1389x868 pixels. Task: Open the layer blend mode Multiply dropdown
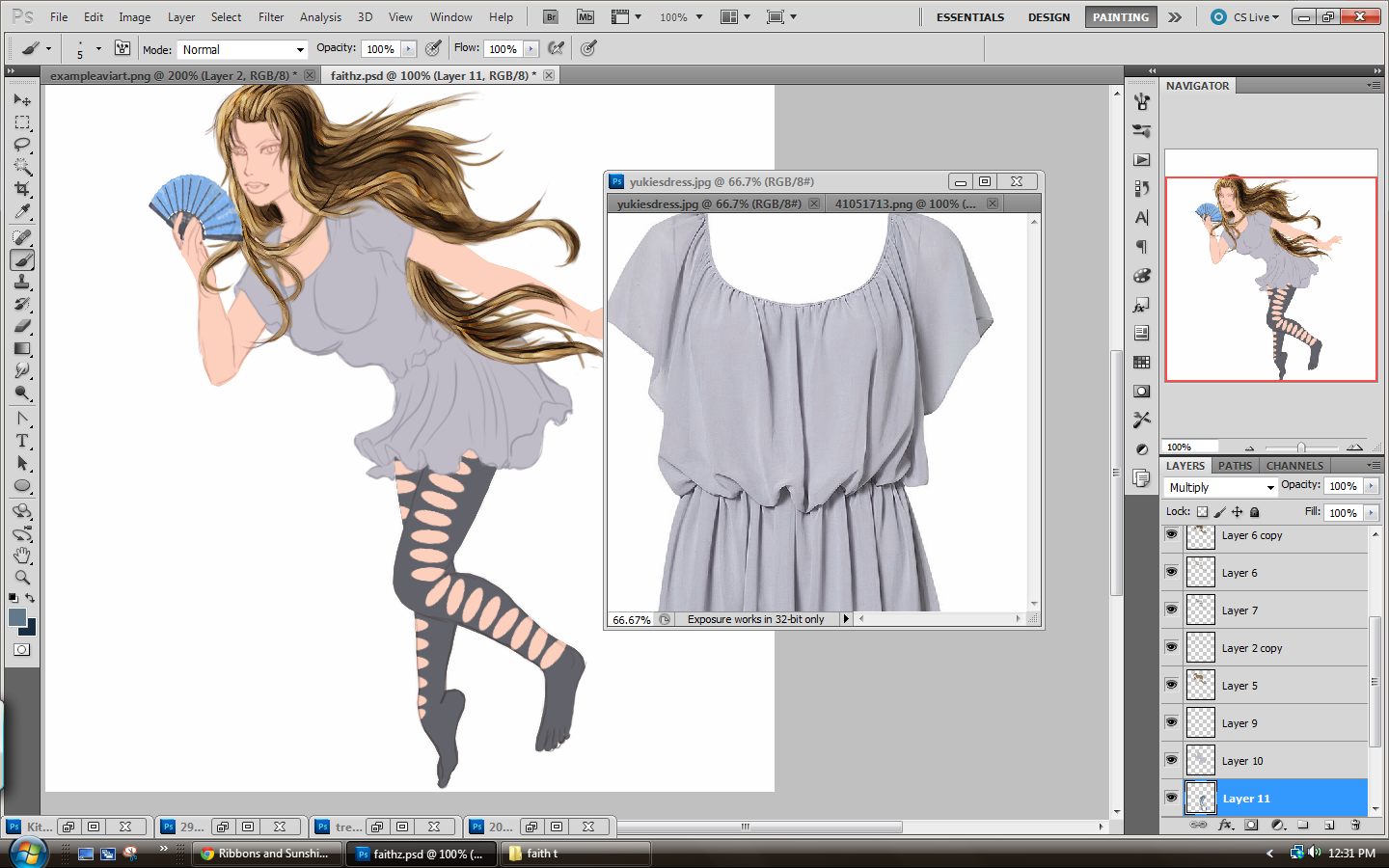pyautogui.click(x=1221, y=487)
